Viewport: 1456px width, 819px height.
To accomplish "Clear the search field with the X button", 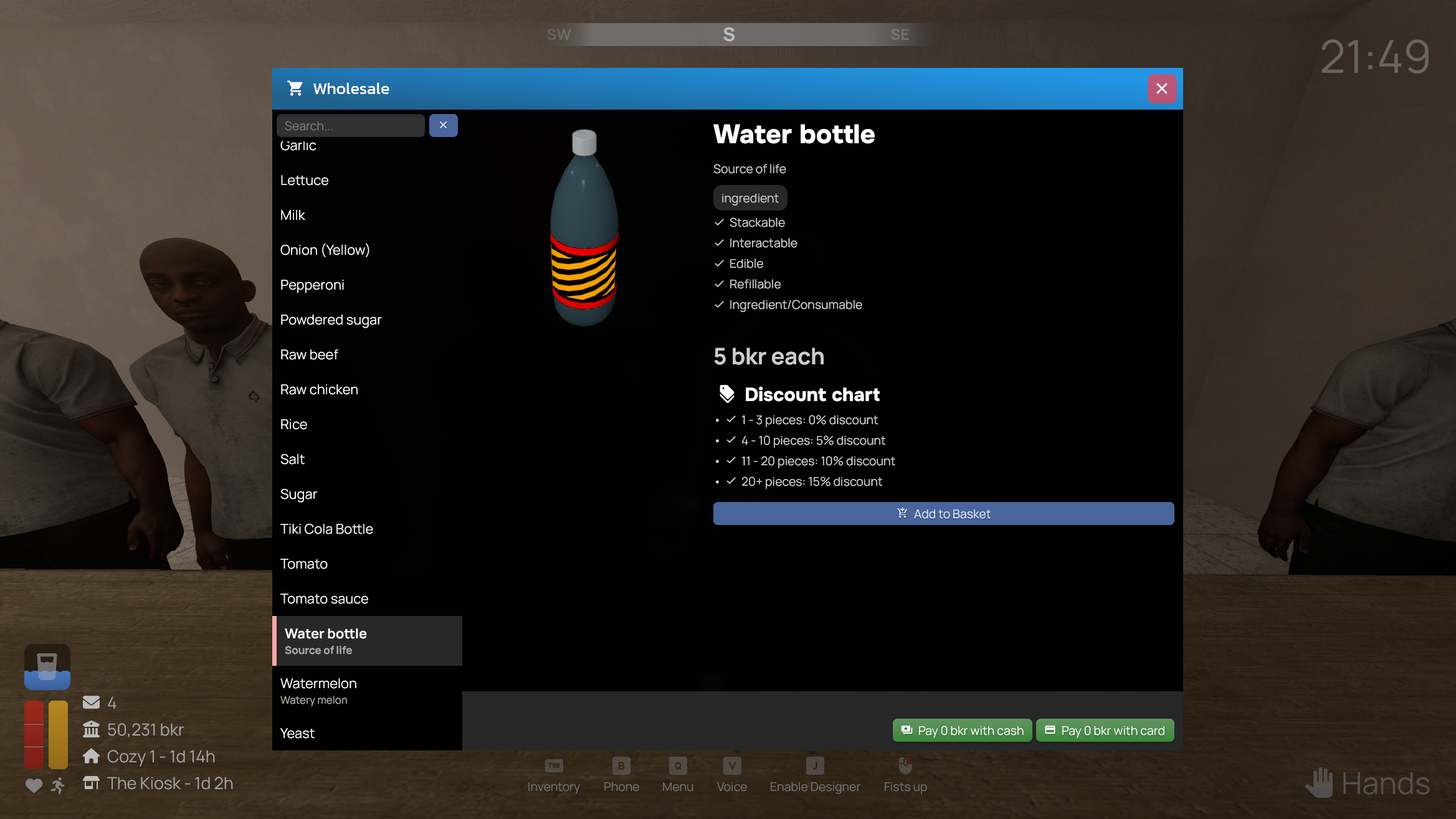I will tap(443, 125).
